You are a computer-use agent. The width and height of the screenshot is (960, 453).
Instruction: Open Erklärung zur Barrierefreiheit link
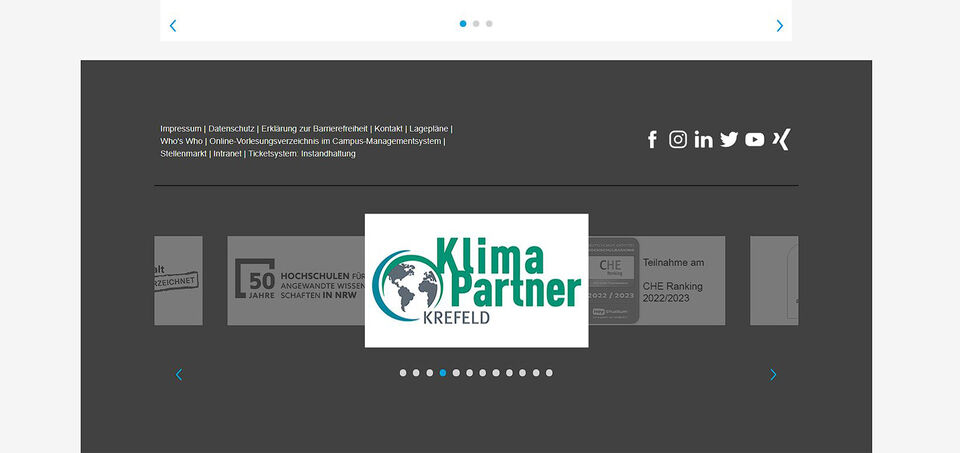[x=315, y=129]
